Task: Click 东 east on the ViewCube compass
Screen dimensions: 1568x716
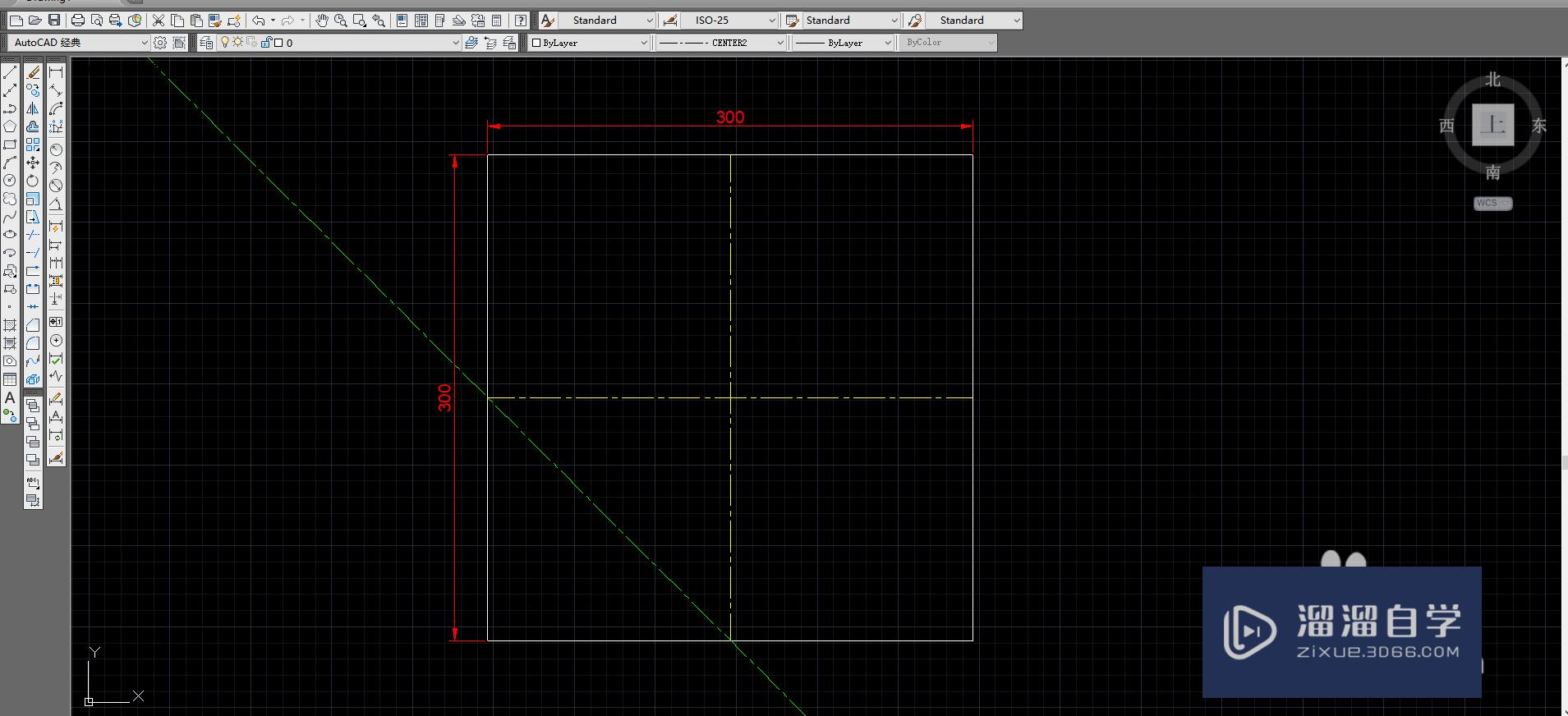Action: (1539, 126)
